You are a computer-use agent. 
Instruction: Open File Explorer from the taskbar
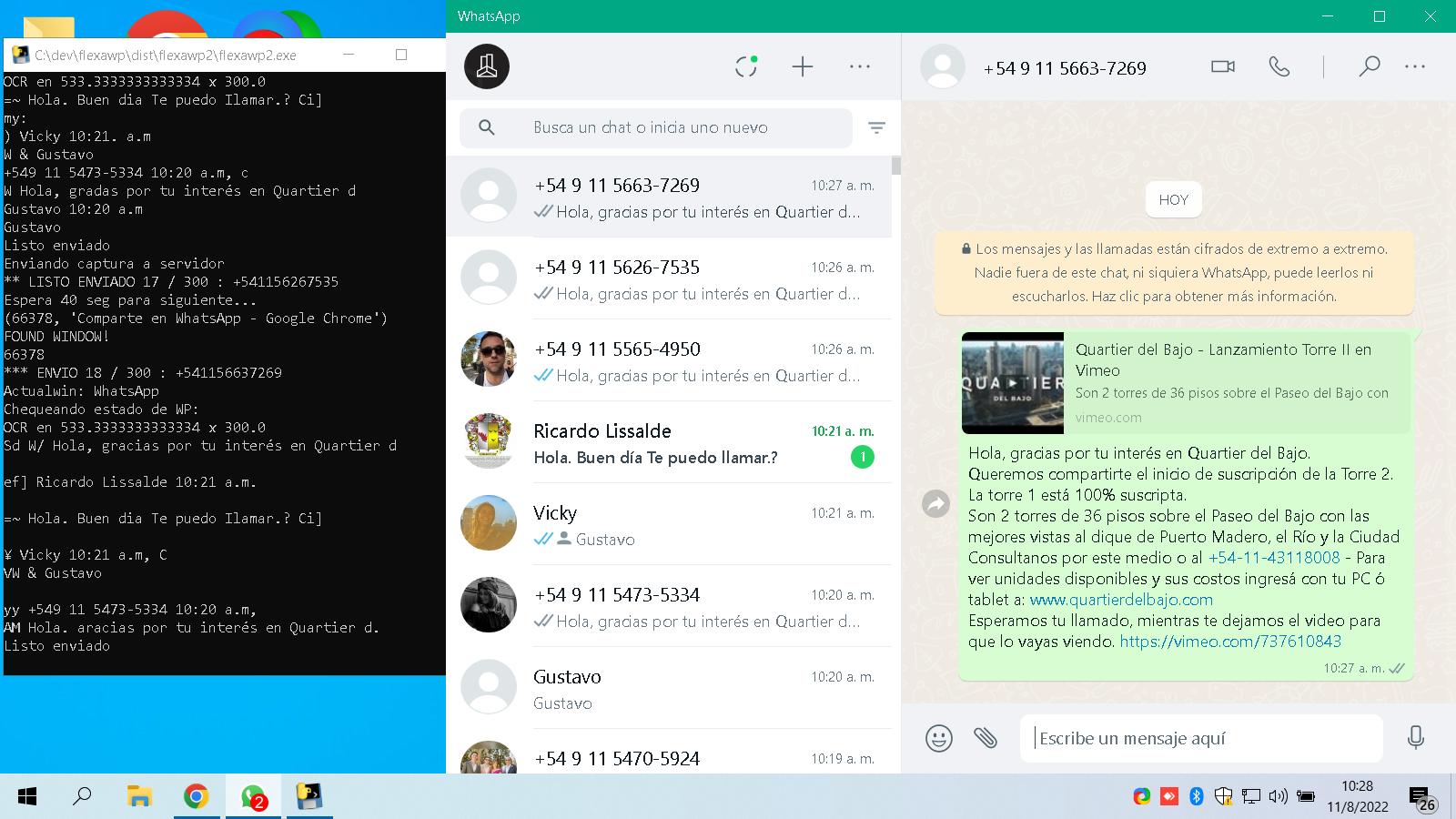pos(138,797)
